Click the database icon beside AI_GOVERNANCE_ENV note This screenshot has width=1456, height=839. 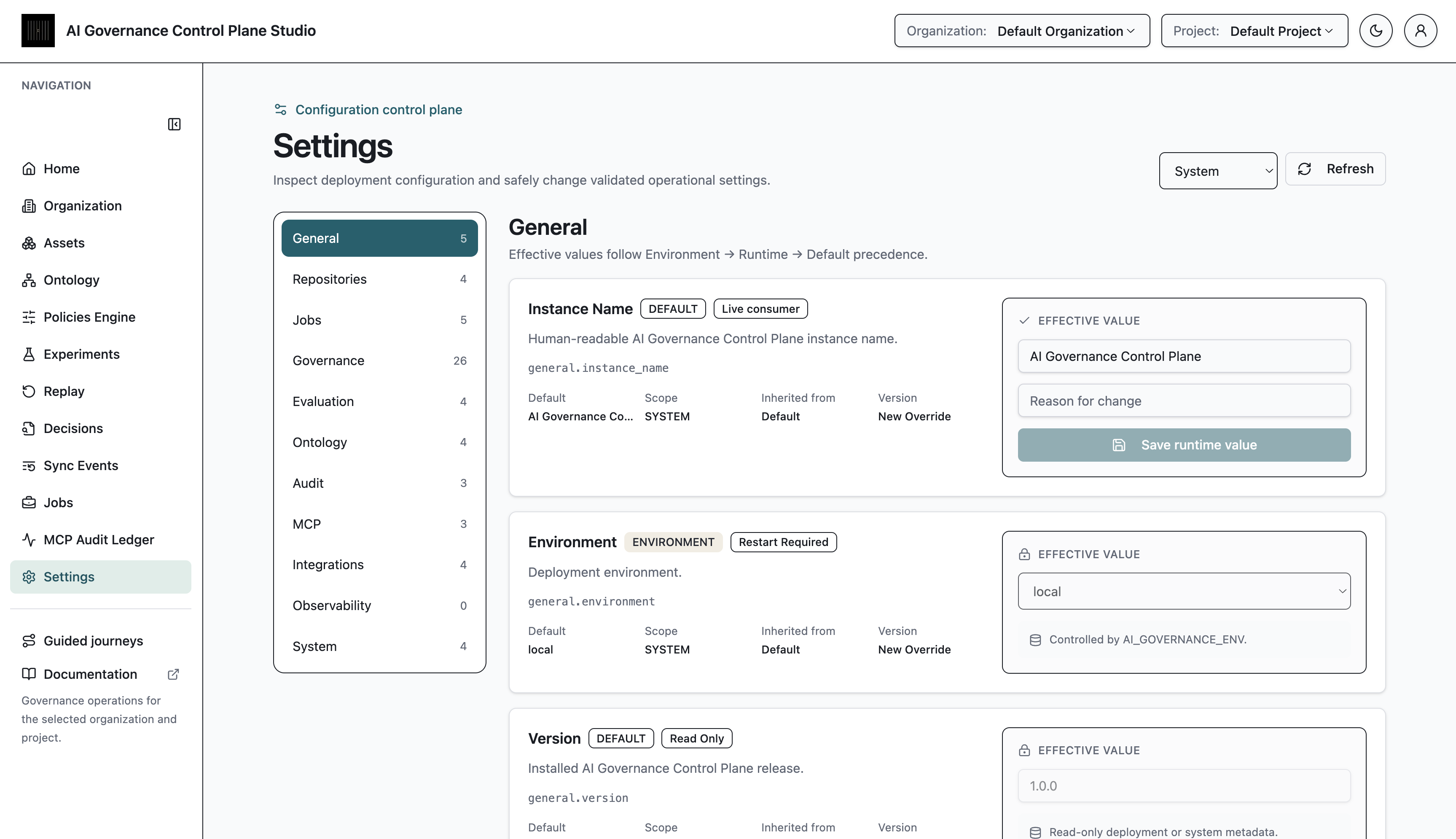pyautogui.click(x=1035, y=640)
